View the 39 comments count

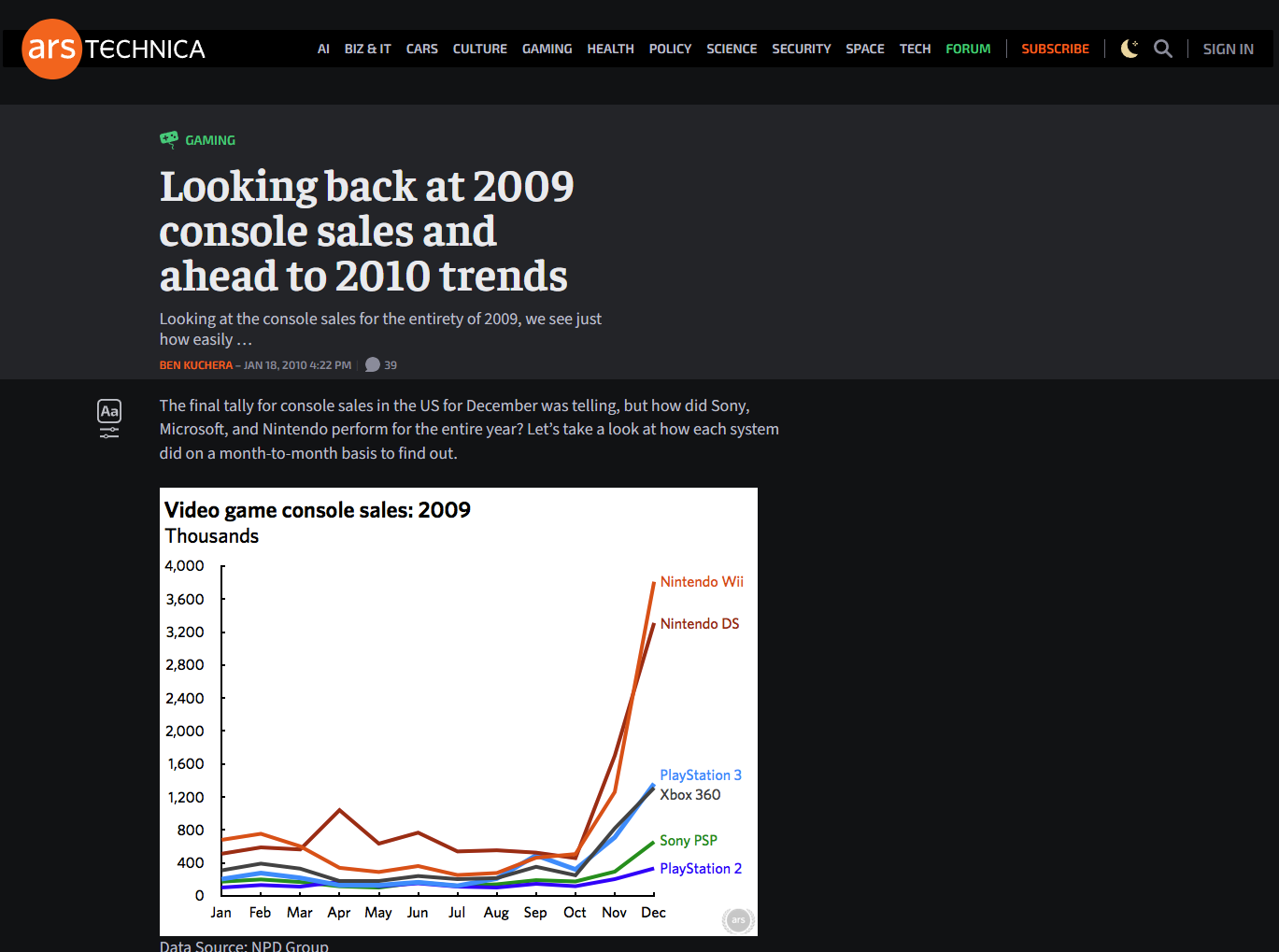(391, 365)
